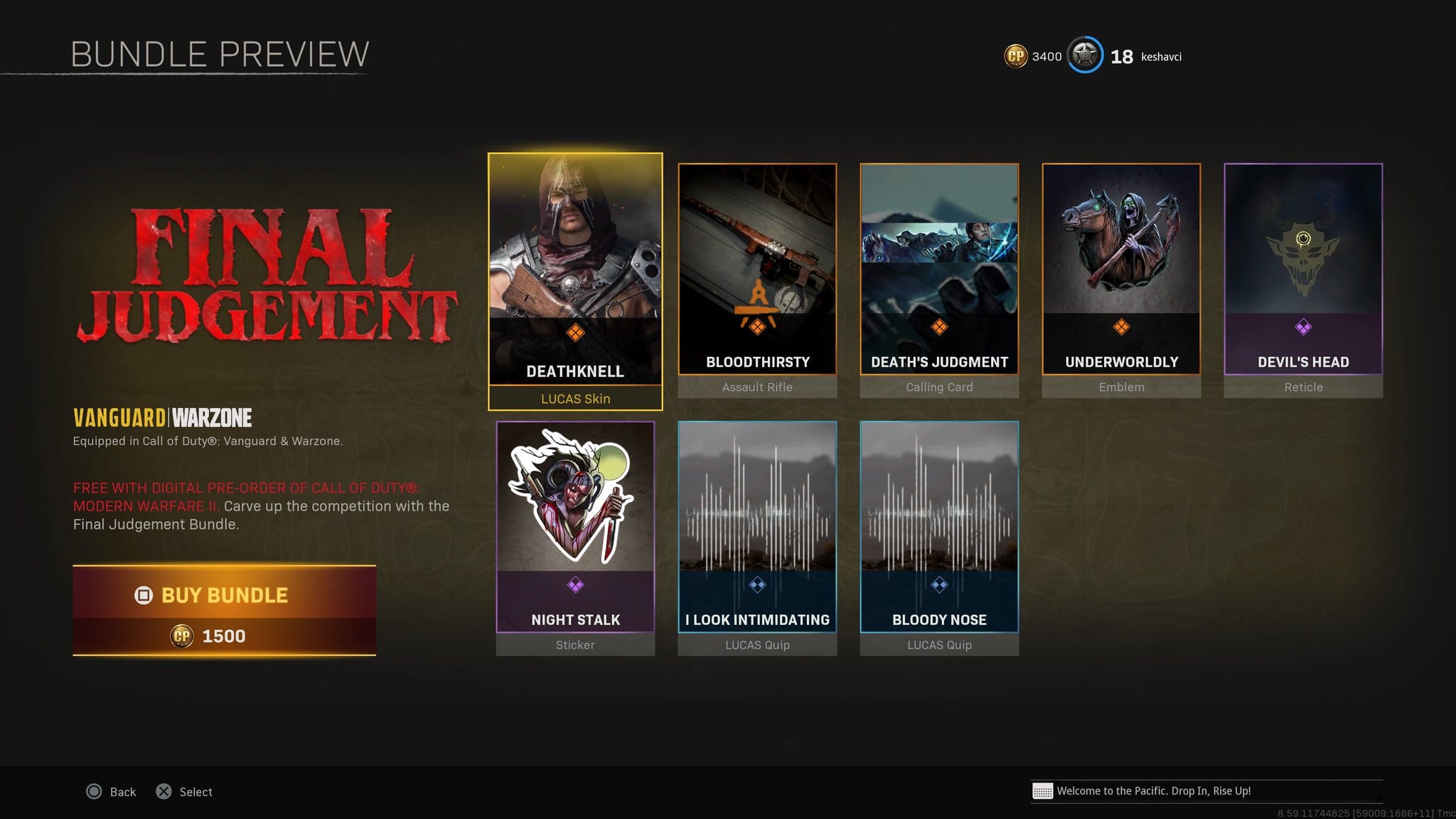Click the 'I LOOK INTIMIDATING' item name

(757, 620)
